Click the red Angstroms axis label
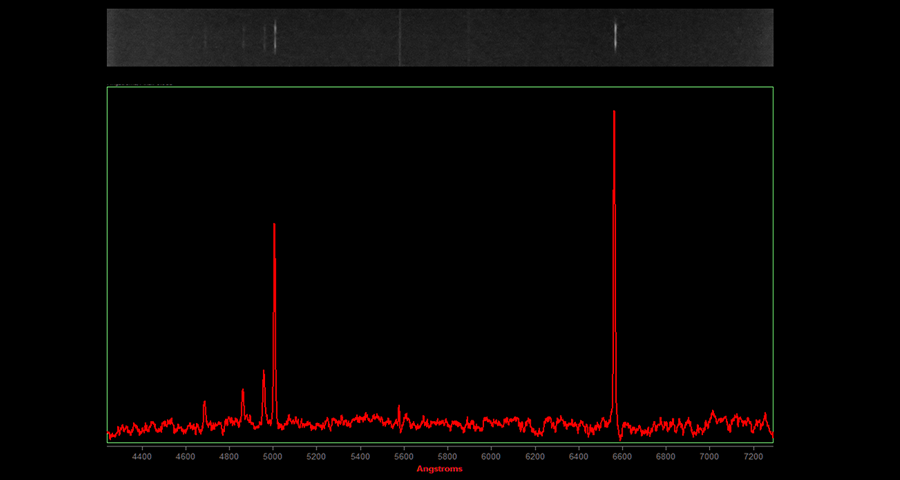Image resolution: width=900 pixels, height=480 pixels. [x=440, y=469]
